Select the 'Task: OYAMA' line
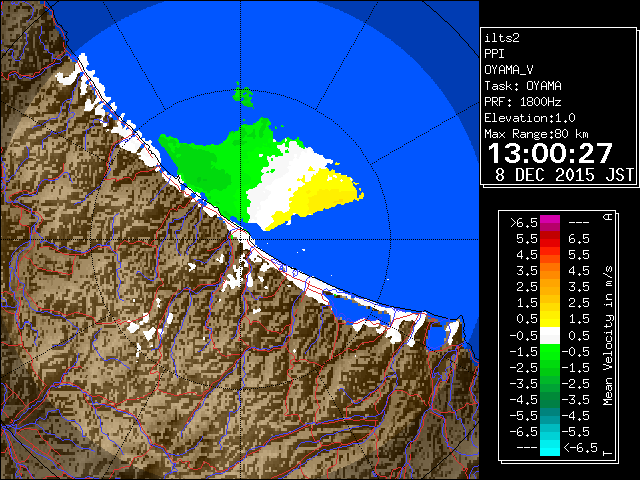 [523, 86]
